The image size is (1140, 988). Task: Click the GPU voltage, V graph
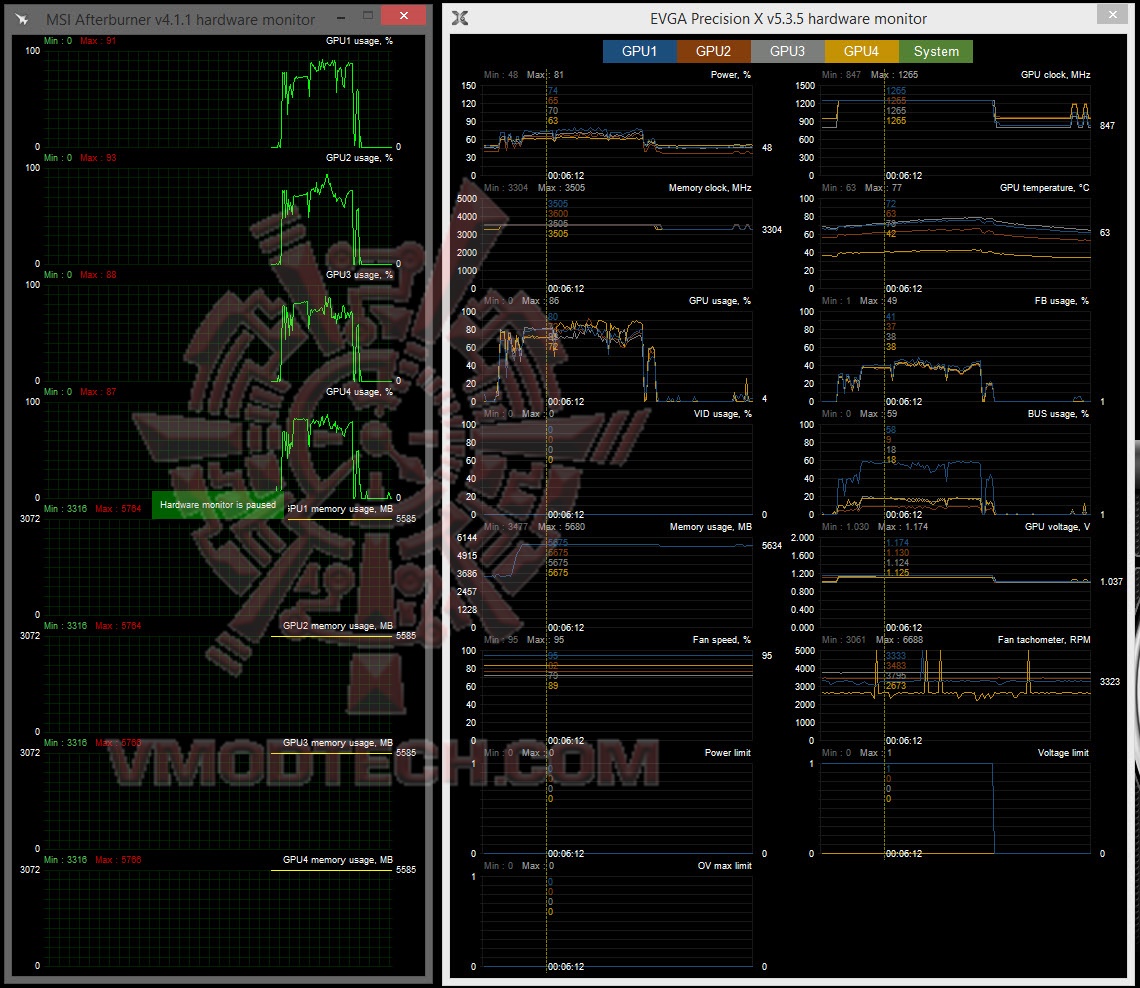[955, 582]
